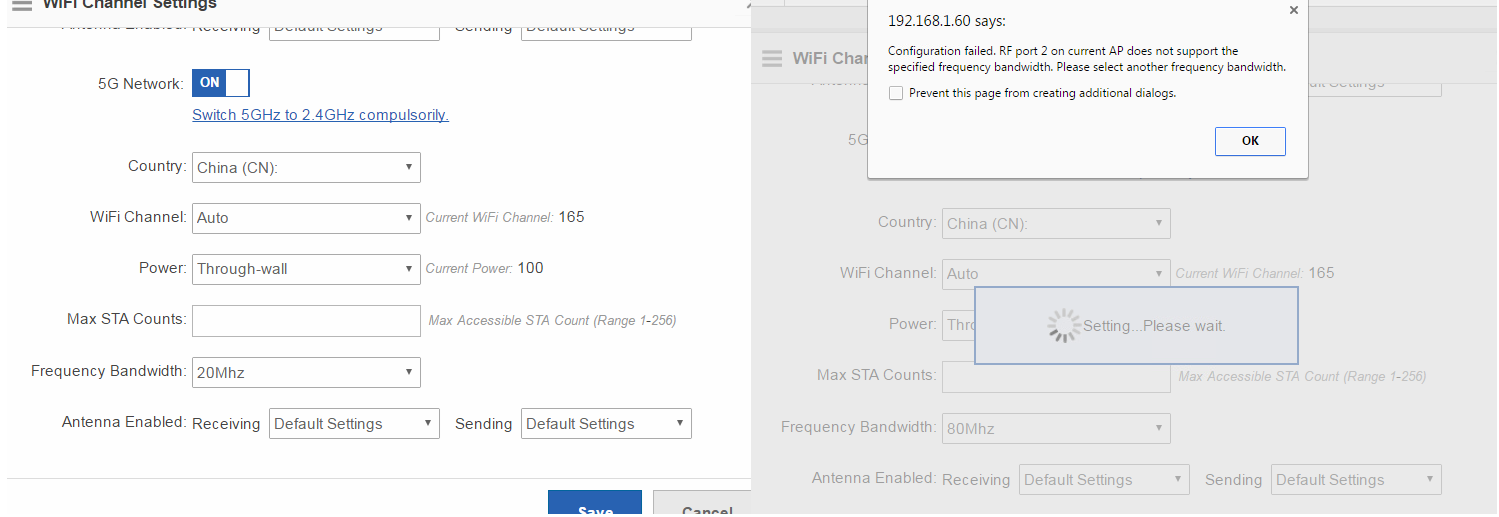Expand the WiFi Channel Auto dropdown in left panel
This screenshot has width=1499, height=517.
click(x=306, y=218)
